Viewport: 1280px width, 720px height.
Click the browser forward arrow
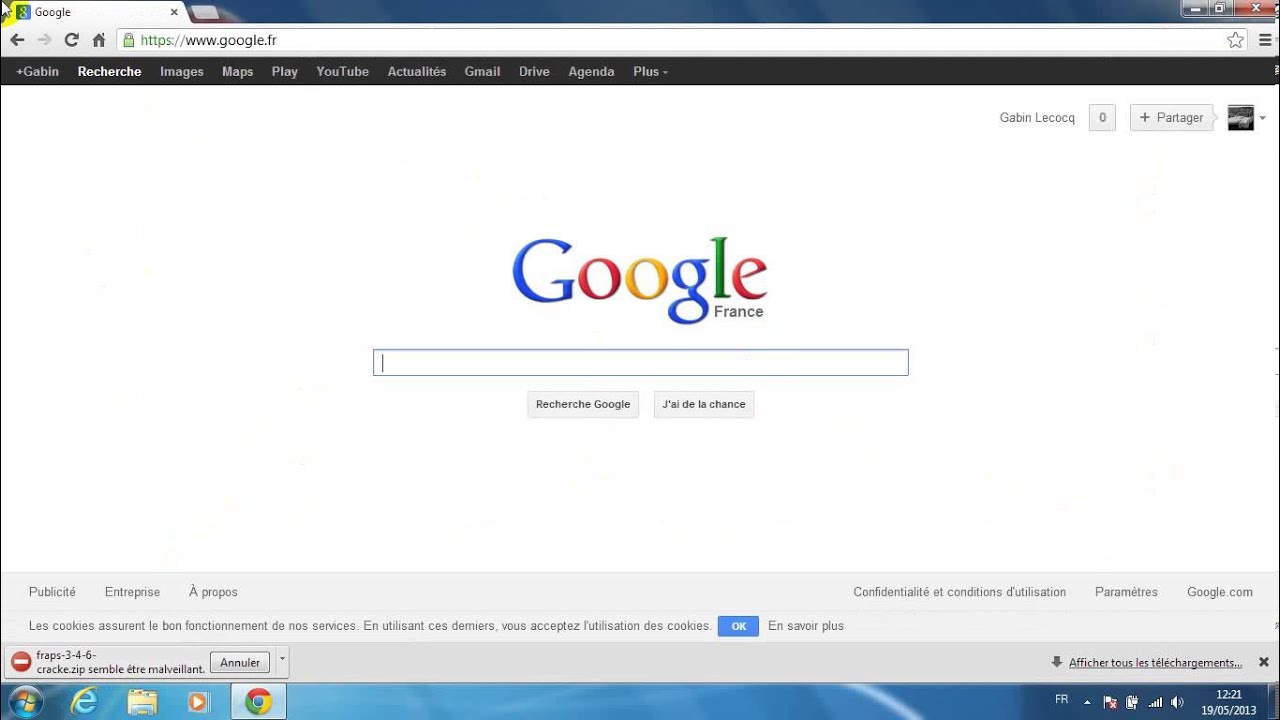(44, 40)
